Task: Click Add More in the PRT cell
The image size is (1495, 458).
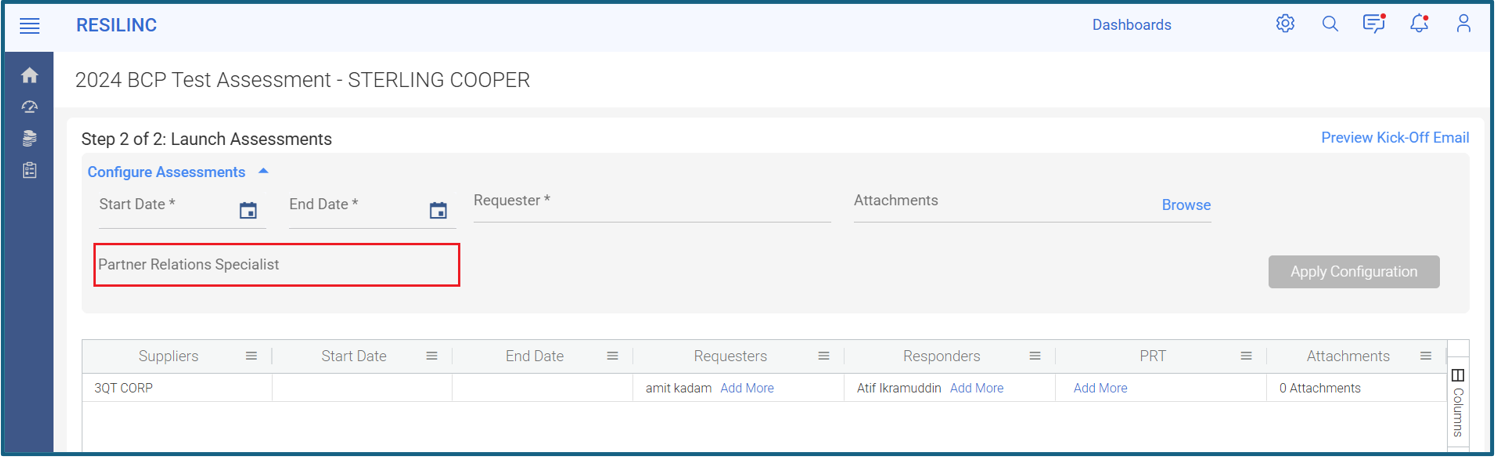Action: click(1100, 388)
